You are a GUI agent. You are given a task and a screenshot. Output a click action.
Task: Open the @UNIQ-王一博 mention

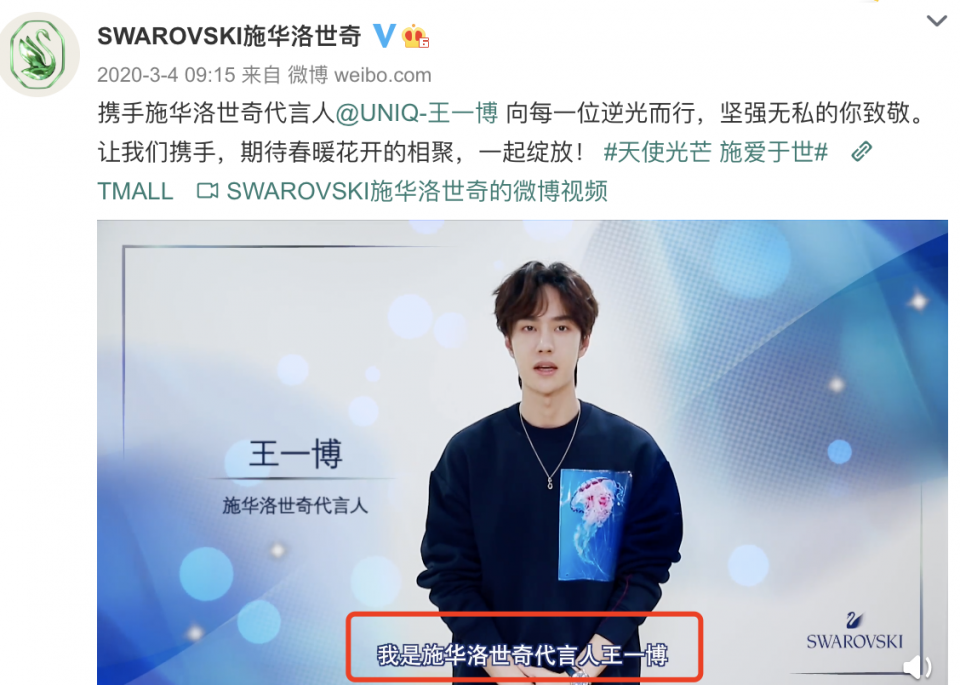coord(416,113)
